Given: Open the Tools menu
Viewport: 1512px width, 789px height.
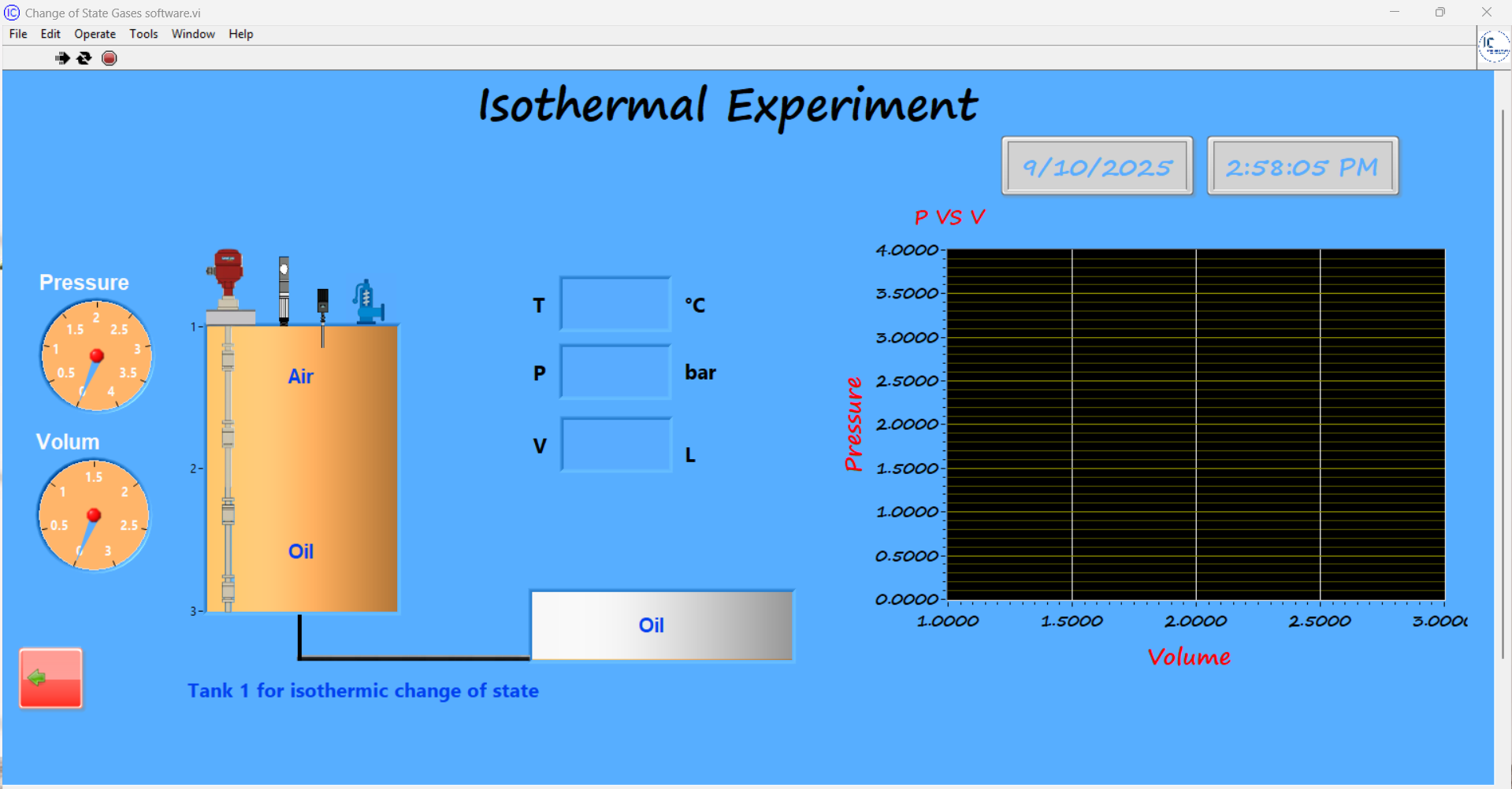Looking at the screenshot, I should [x=143, y=34].
